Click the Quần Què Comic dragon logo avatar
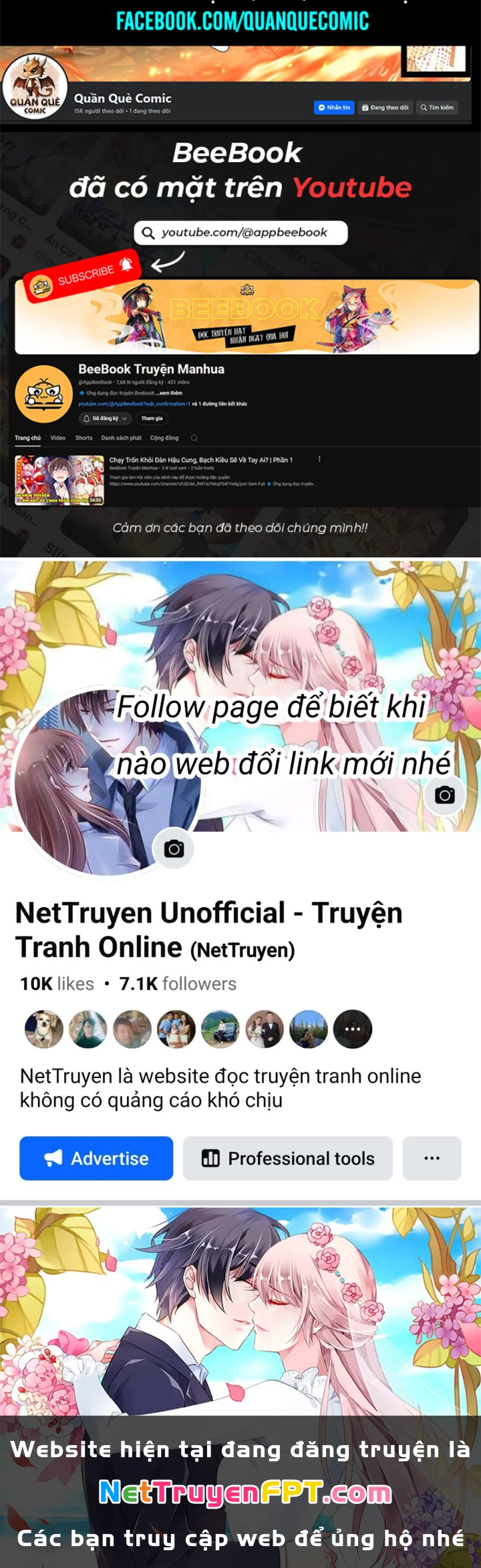 coord(35,86)
